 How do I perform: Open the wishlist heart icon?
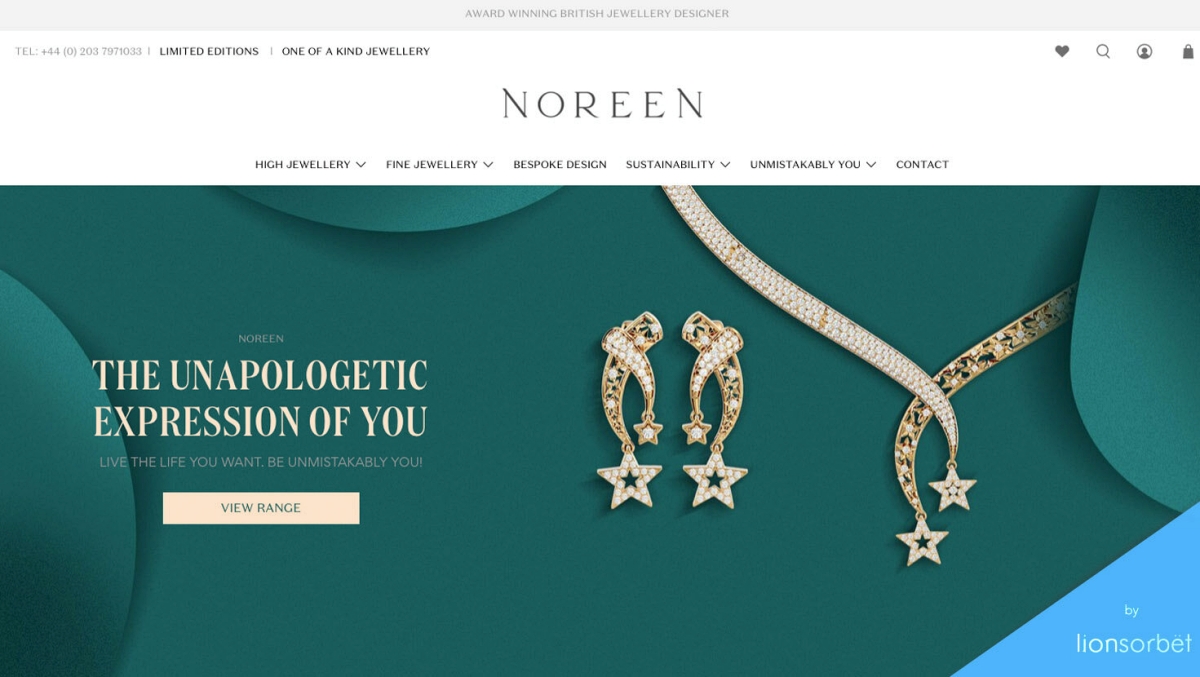(1062, 51)
